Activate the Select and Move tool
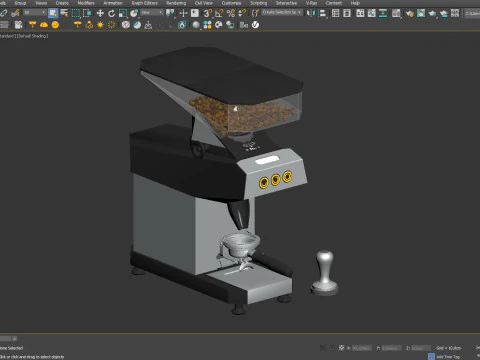 (x=100, y=13)
